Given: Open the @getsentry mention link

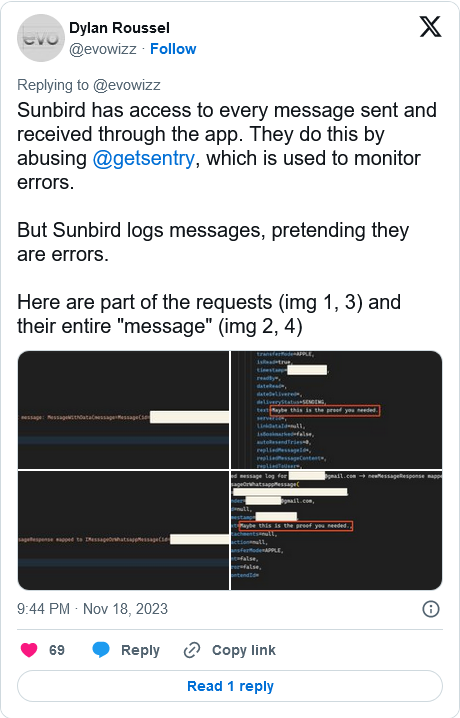Looking at the screenshot, I should 144,158.
